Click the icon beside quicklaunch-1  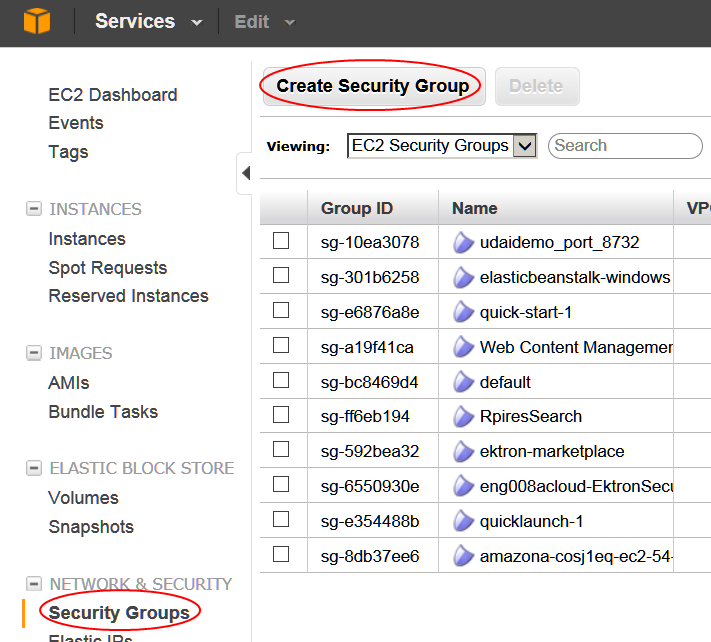tap(463, 521)
